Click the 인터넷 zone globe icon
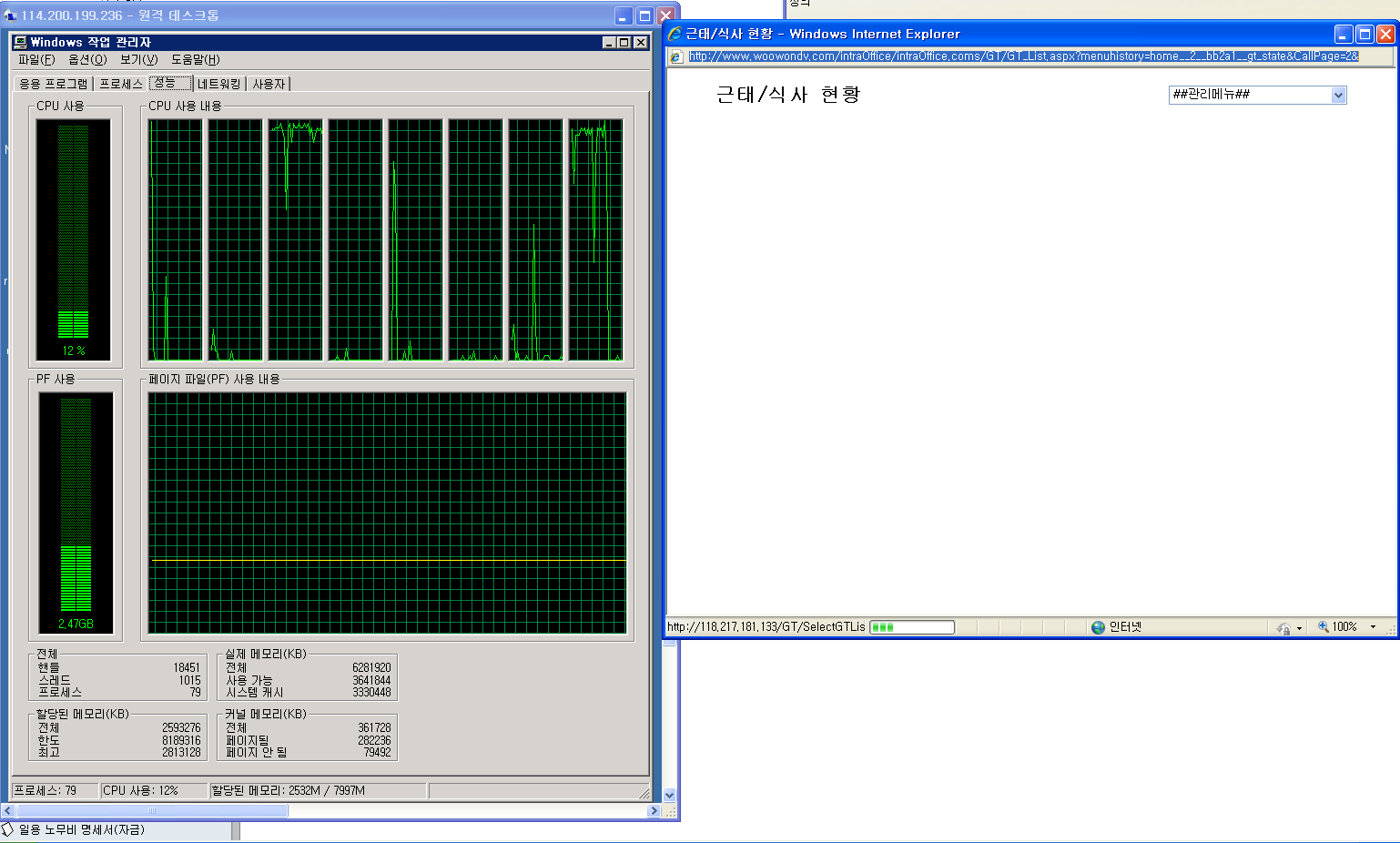The width and height of the screenshot is (1400, 843). [1098, 627]
